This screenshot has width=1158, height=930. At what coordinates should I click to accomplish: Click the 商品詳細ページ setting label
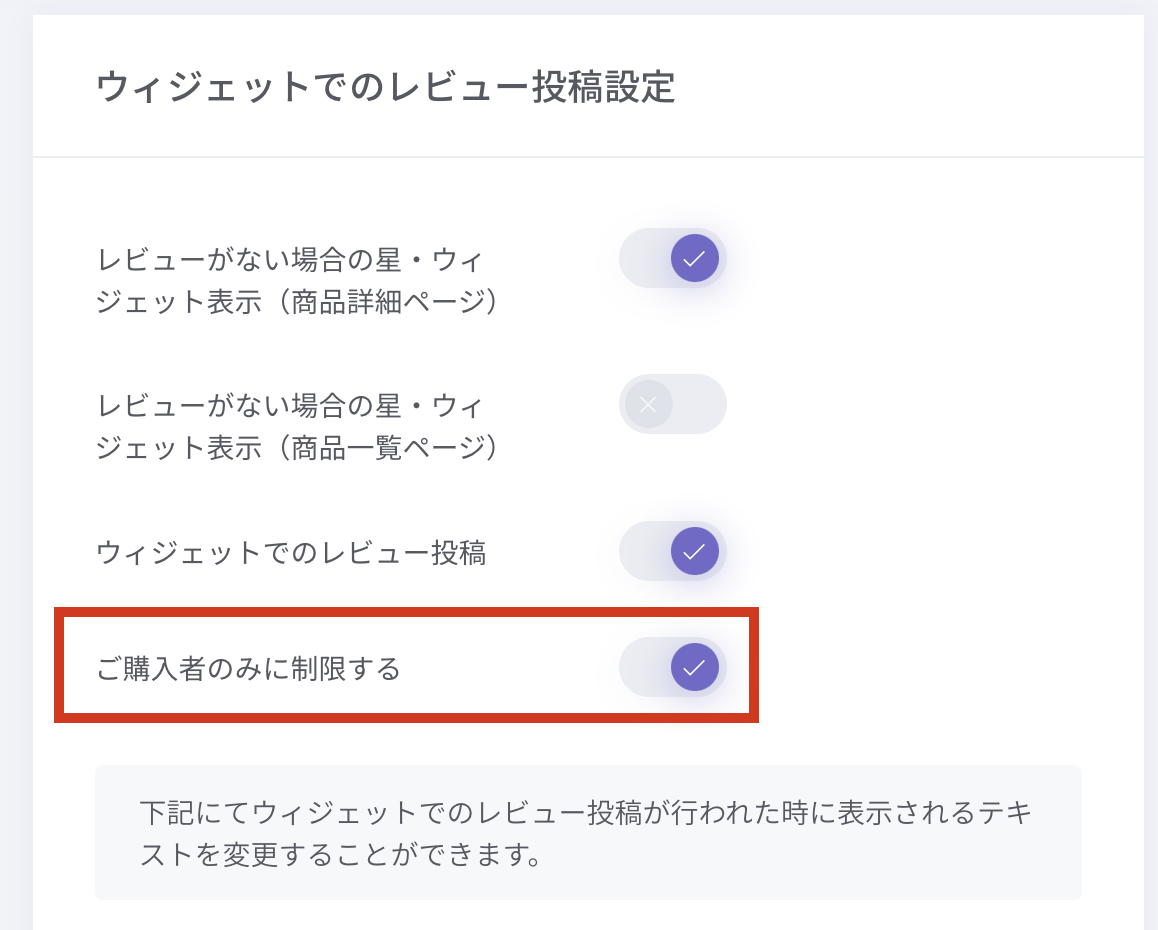pos(297,281)
